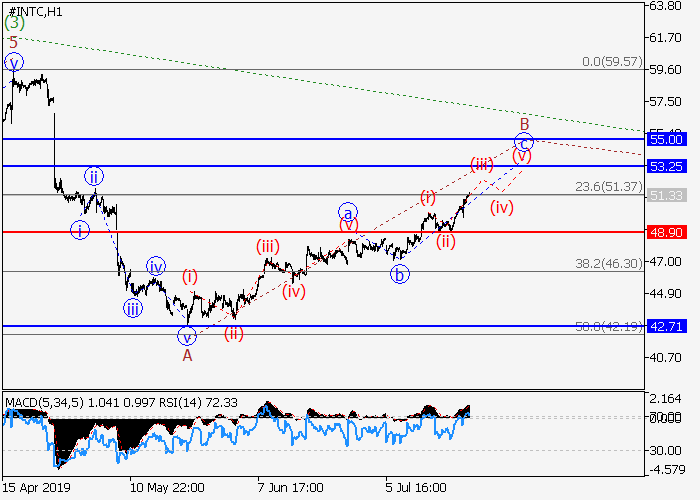The image size is (700, 500).
Task: Click the #INTC,H1 chart symbol title
Action: tap(36, 9)
